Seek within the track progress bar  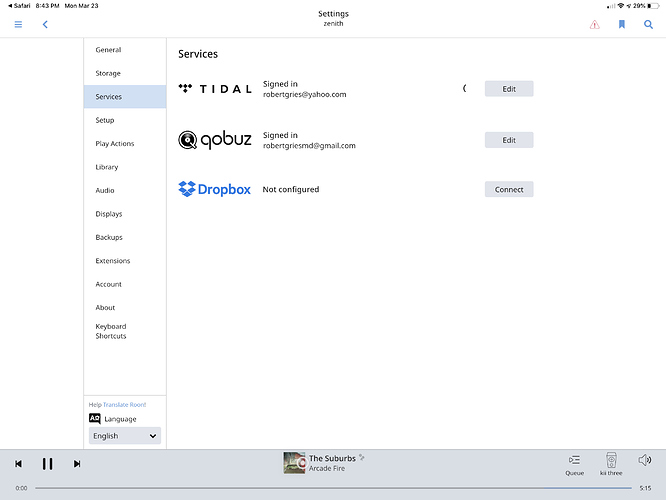point(333,488)
